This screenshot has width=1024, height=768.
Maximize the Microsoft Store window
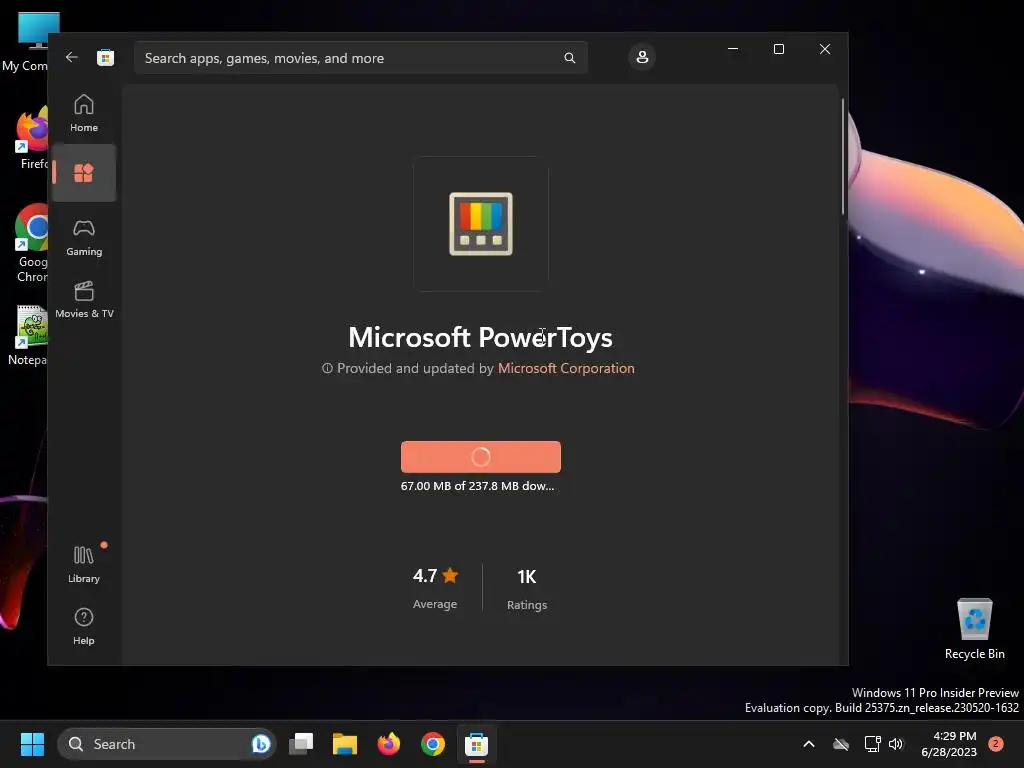click(778, 49)
